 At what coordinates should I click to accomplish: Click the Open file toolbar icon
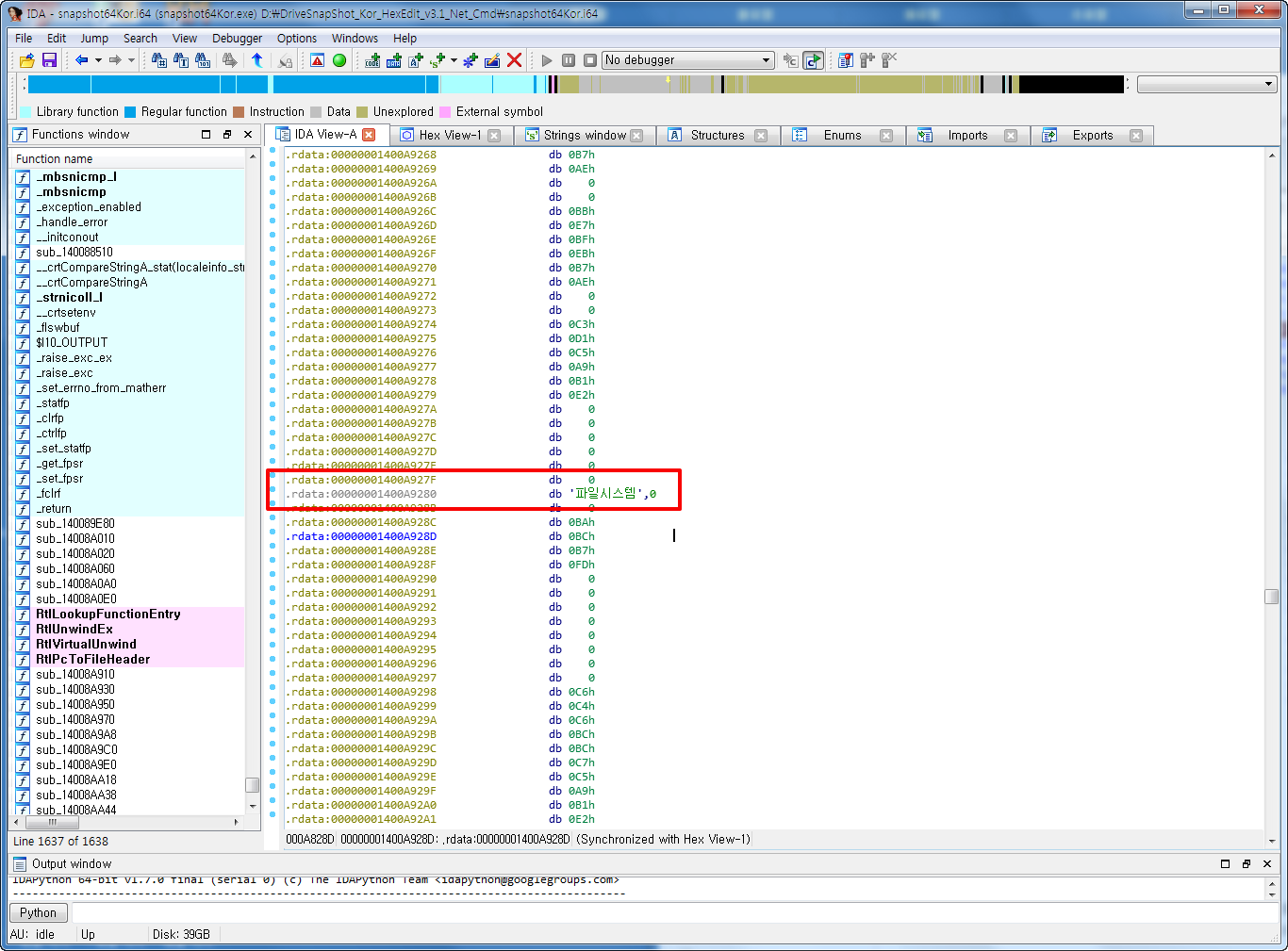(26, 60)
